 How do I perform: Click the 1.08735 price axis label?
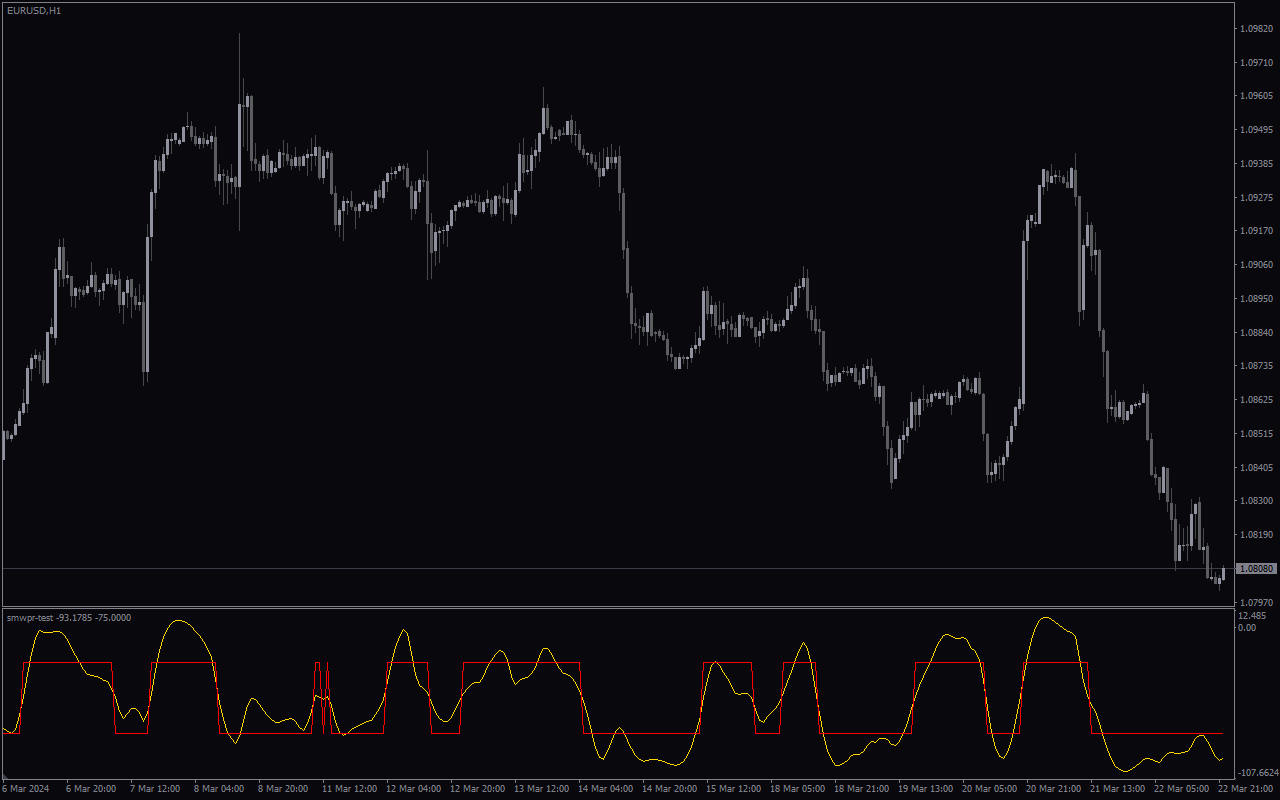[x=1256, y=366]
